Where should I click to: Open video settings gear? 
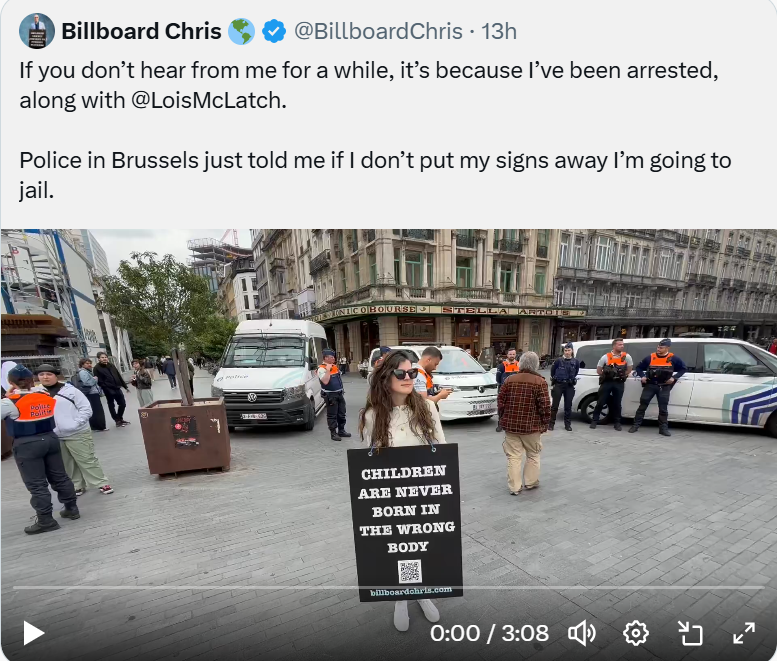(x=636, y=633)
